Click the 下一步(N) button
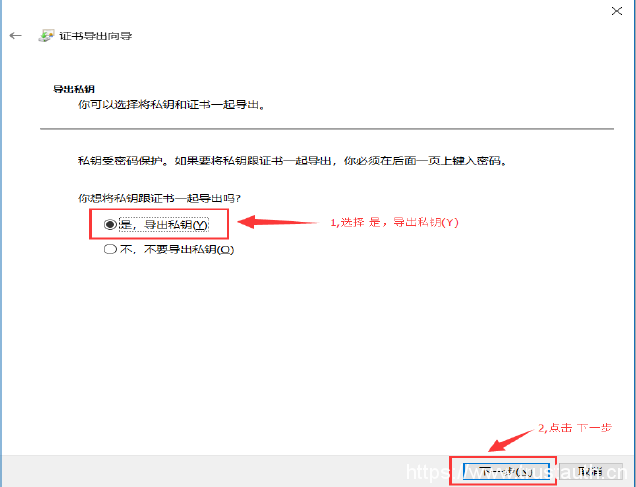 click(506, 472)
